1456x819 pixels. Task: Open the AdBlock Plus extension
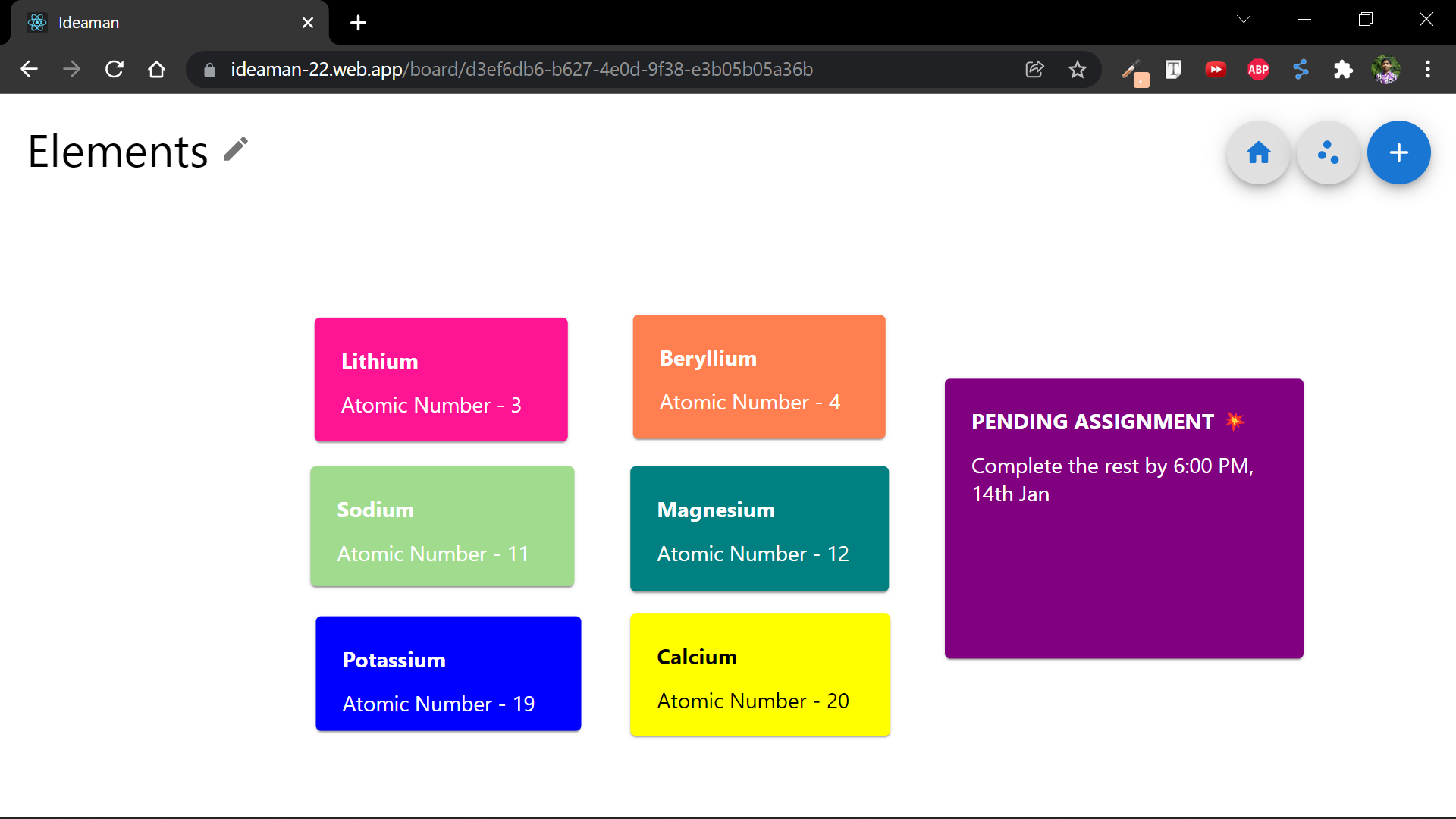coord(1258,69)
